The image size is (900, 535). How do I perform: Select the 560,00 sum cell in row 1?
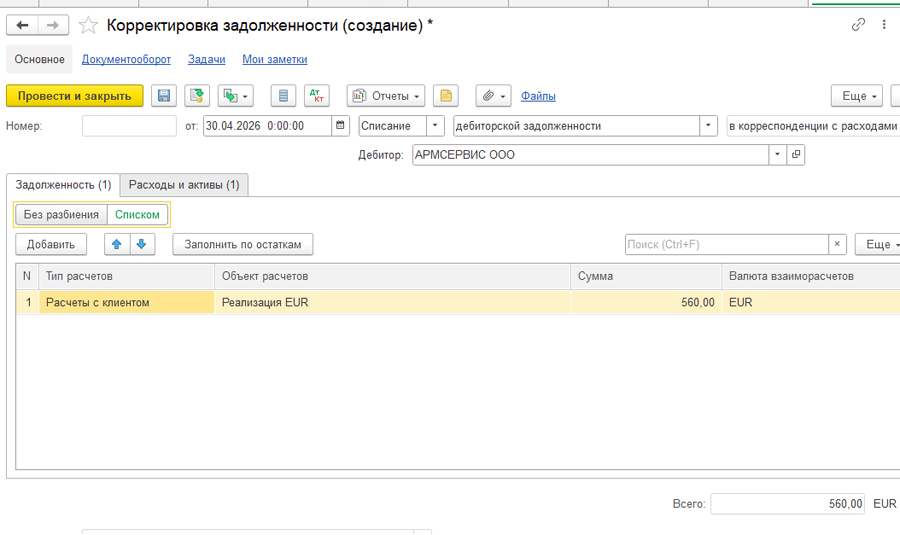646,302
